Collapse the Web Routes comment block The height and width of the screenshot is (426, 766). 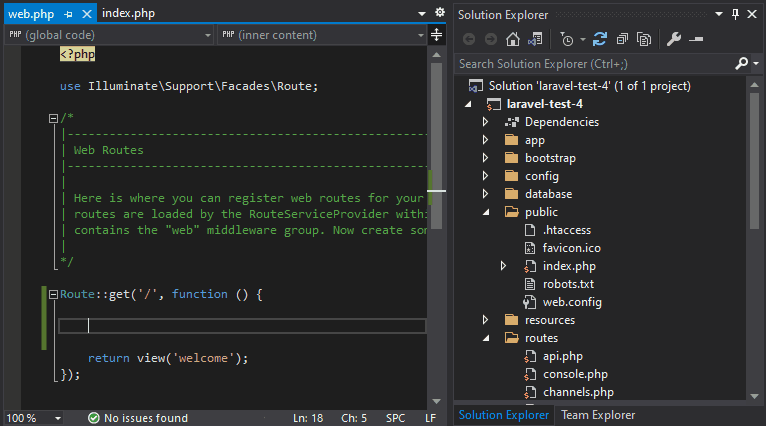(53, 118)
